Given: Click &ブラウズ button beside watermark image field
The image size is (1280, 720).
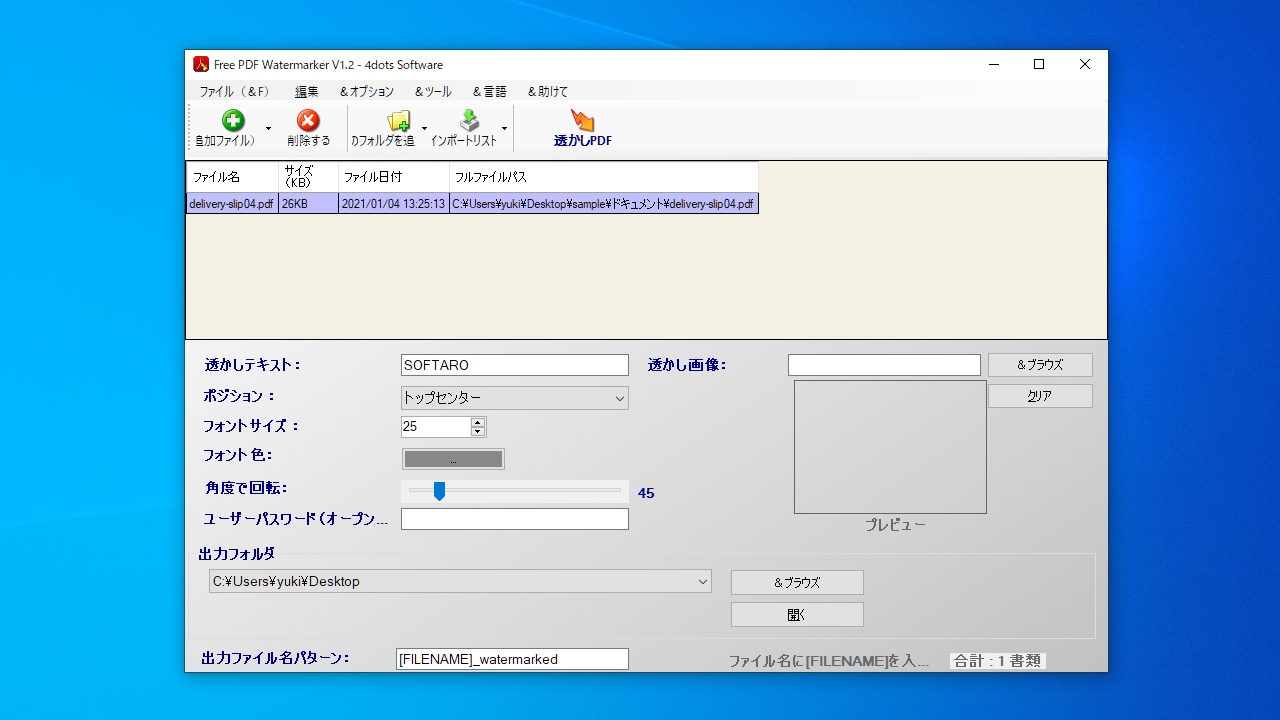Looking at the screenshot, I should (x=1040, y=365).
